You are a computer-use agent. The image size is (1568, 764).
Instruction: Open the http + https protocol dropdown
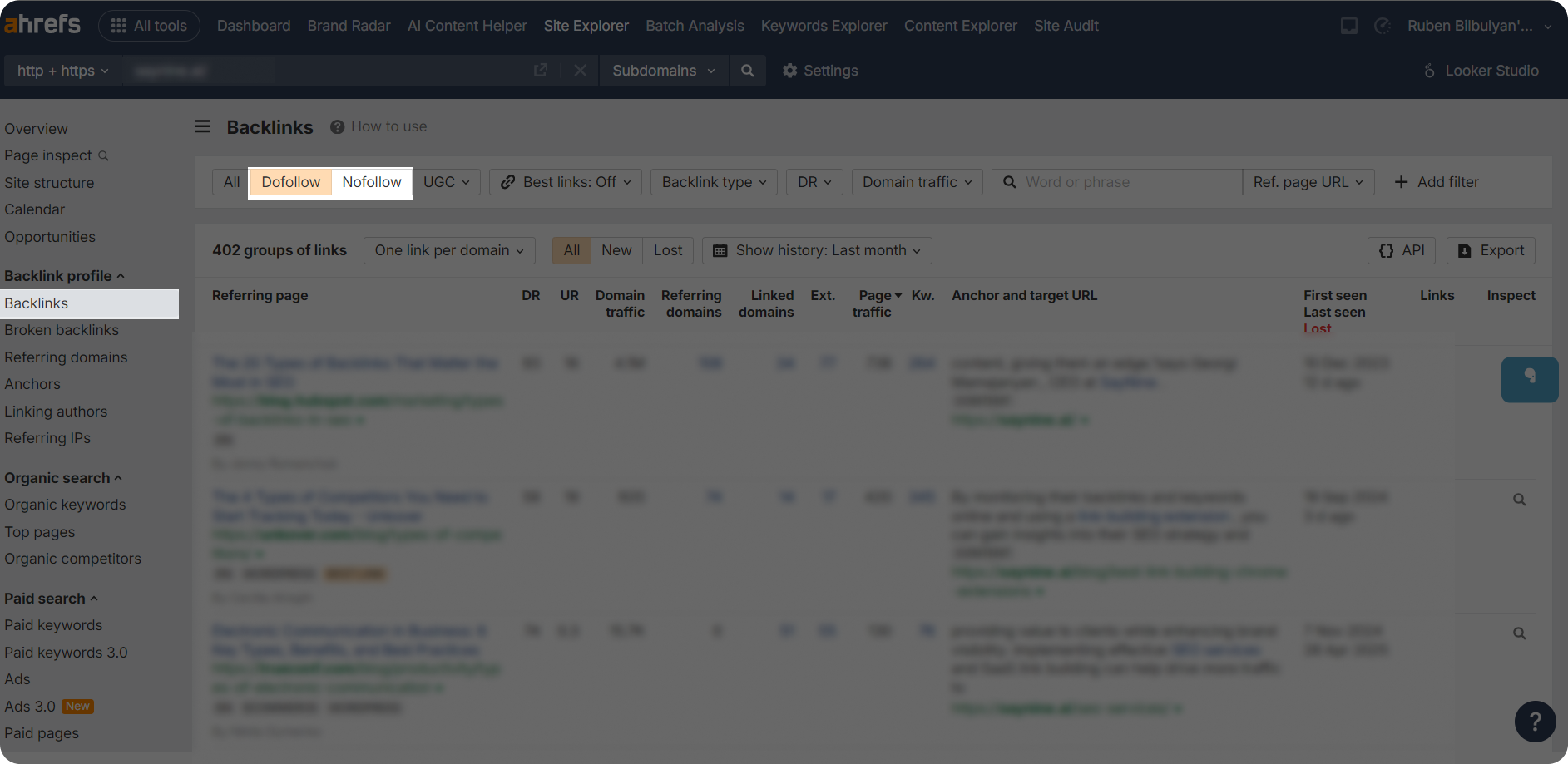(63, 71)
